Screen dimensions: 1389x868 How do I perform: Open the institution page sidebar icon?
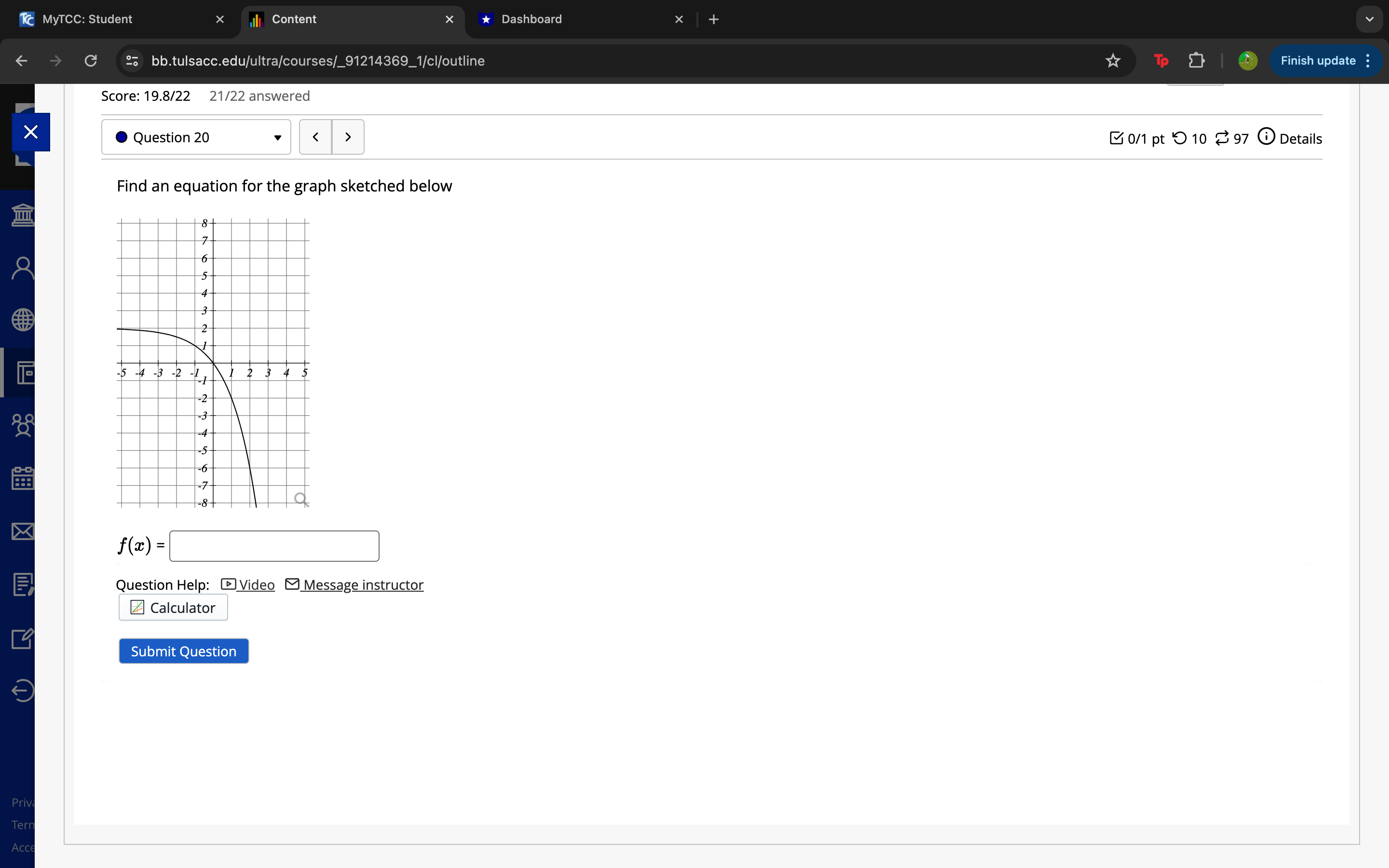[22, 215]
